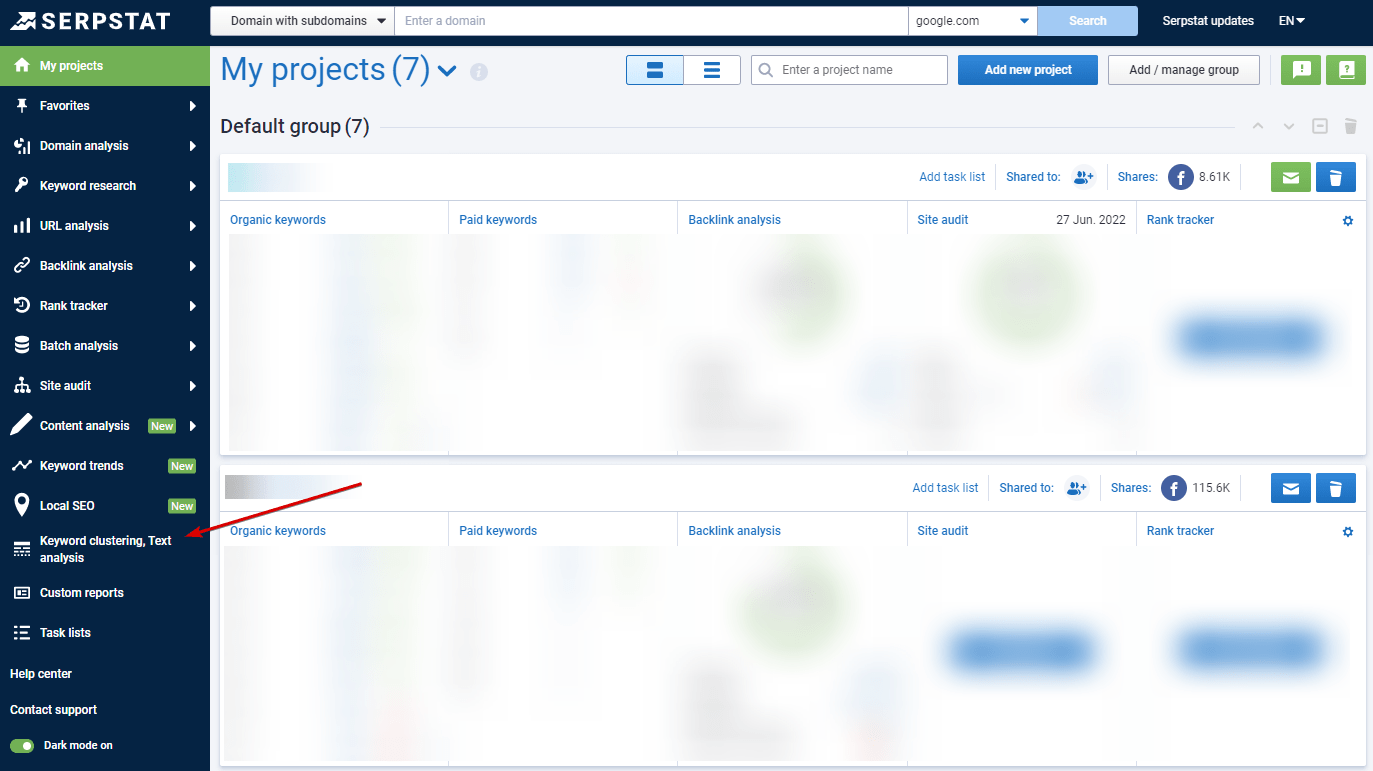The height and width of the screenshot is (771, 1373).
Task: Expand the Batch analysis submenu arrow
Action: pyautogui.click(x=192, y=346)
